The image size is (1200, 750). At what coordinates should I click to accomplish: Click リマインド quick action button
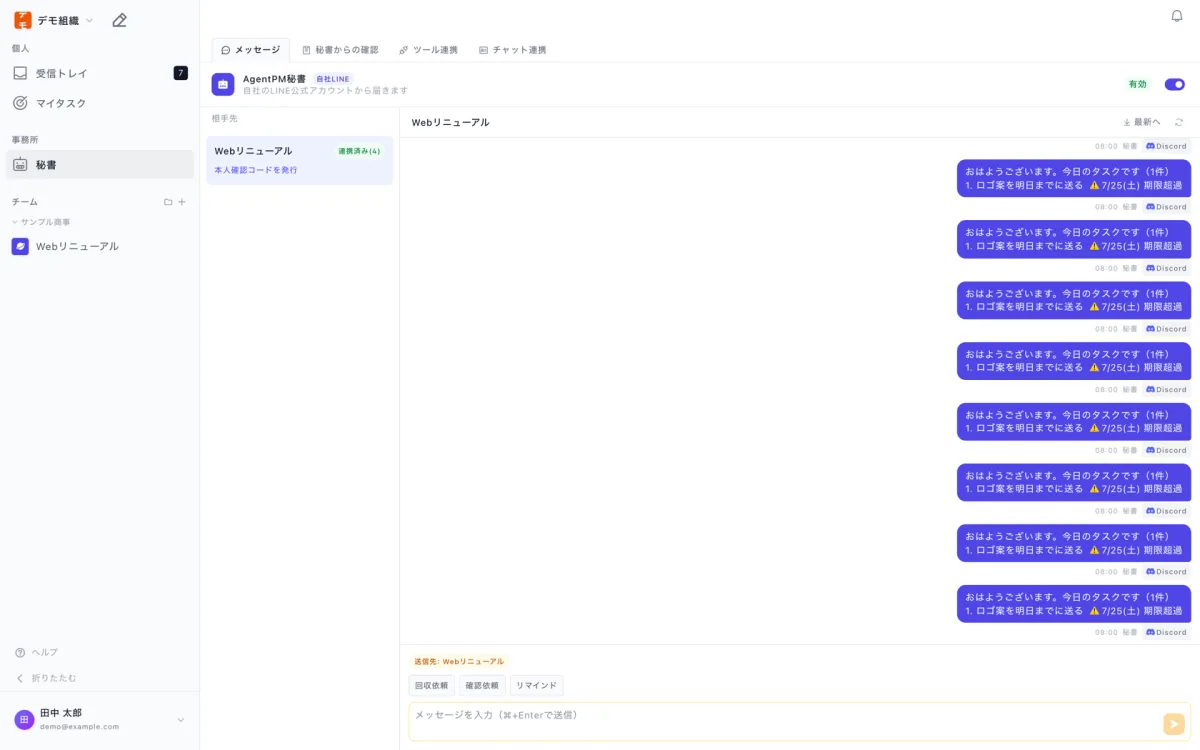pyautogui.click(x=537, y=685)
